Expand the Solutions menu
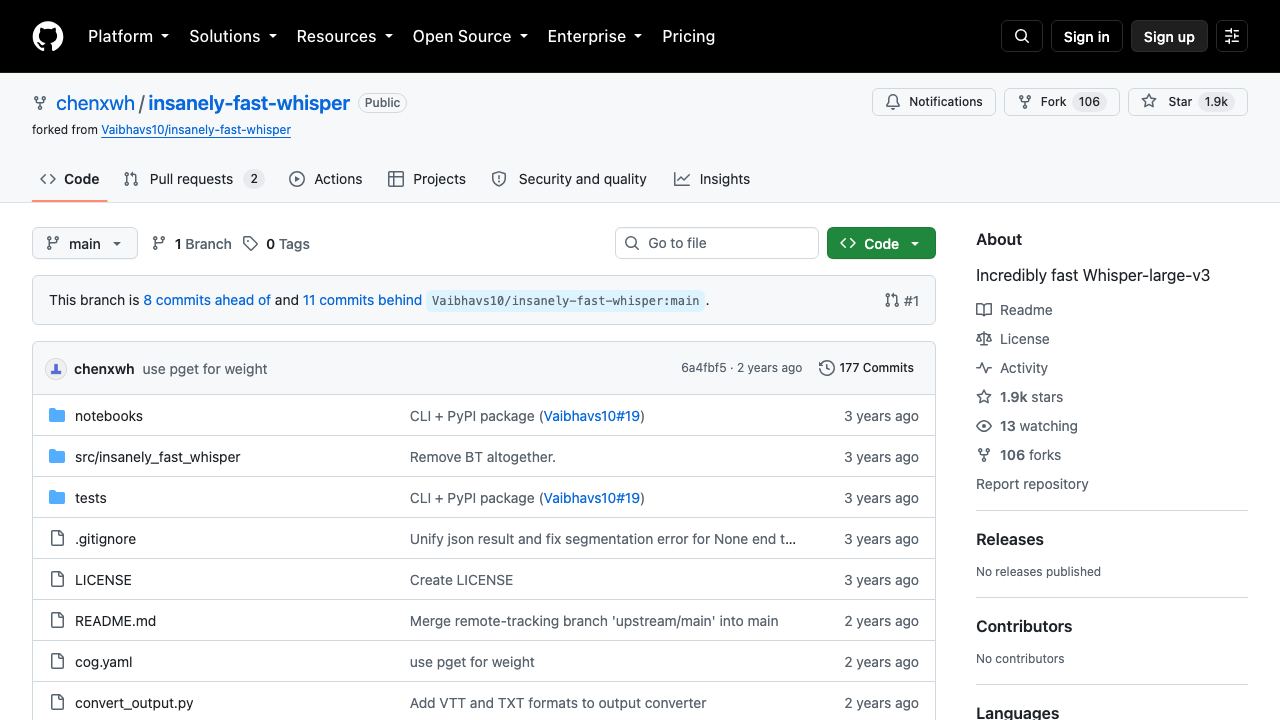 point(233,36)
